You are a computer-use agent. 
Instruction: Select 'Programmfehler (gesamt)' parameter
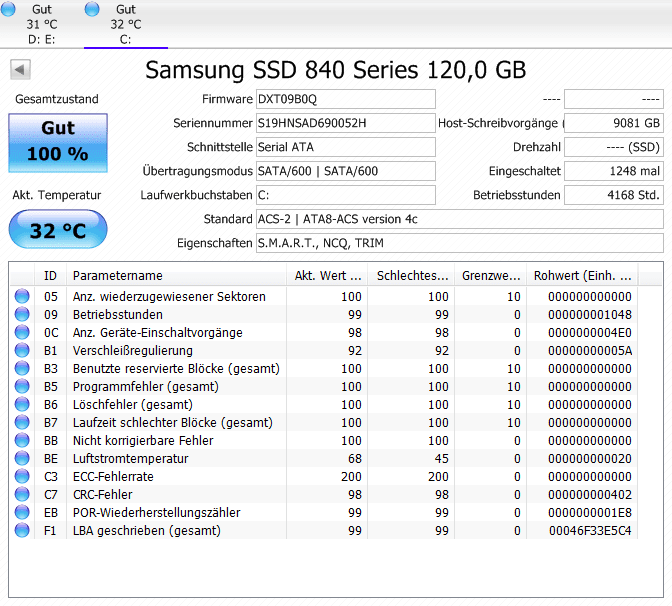[146, 387]
